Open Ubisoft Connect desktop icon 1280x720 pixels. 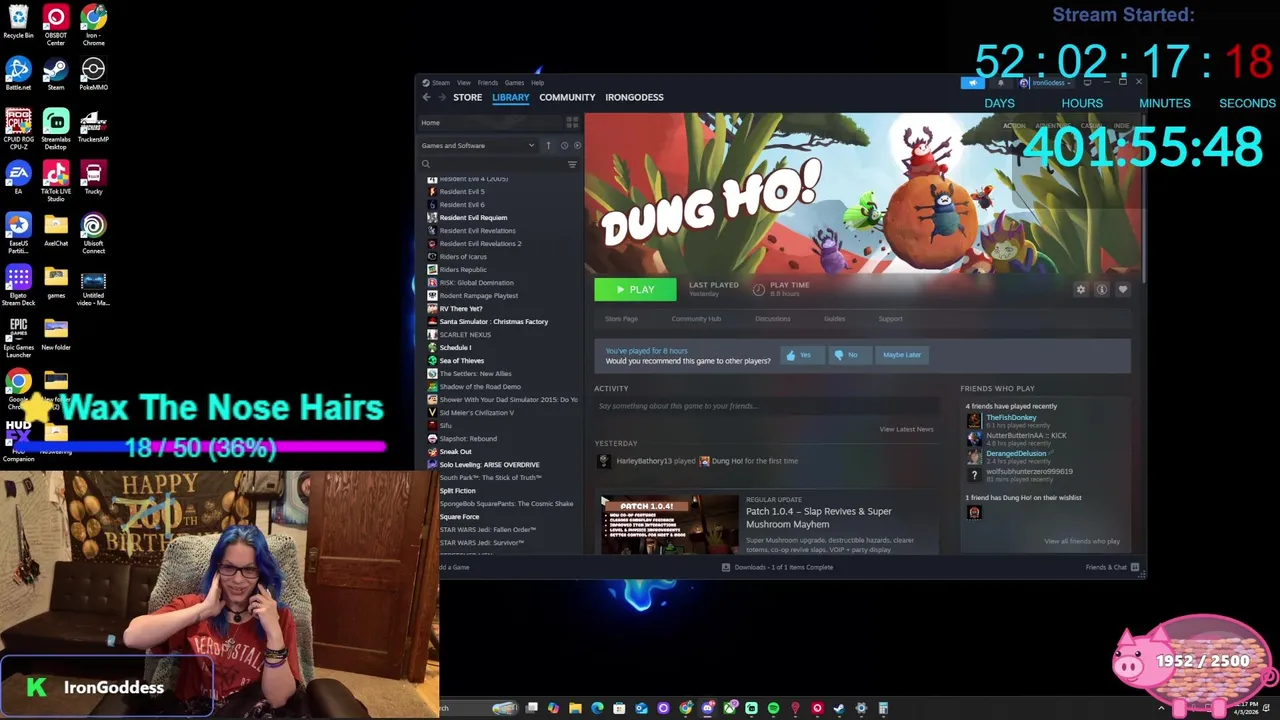[x=93, y=232]
